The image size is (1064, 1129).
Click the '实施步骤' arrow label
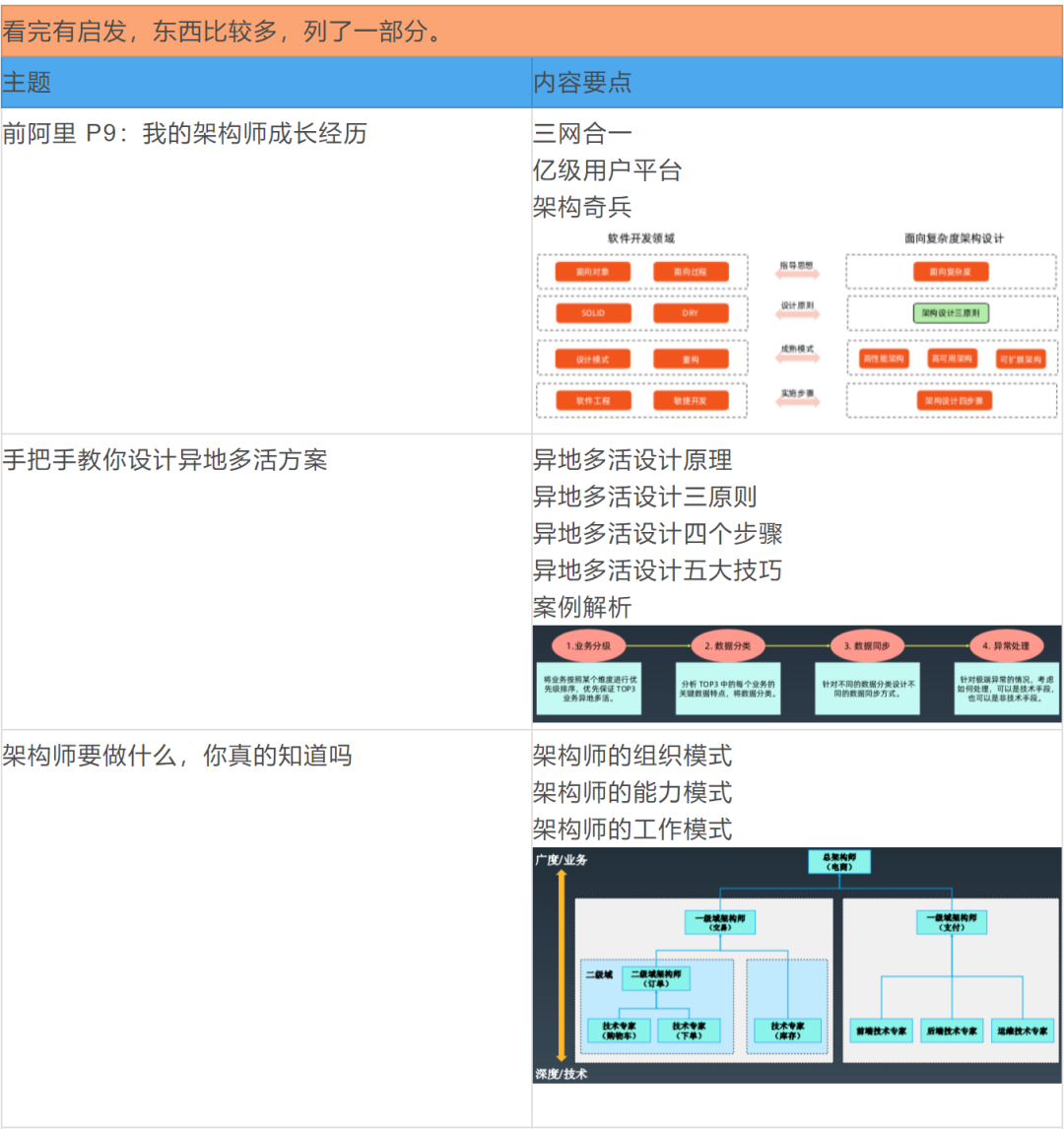click(797, 393)
